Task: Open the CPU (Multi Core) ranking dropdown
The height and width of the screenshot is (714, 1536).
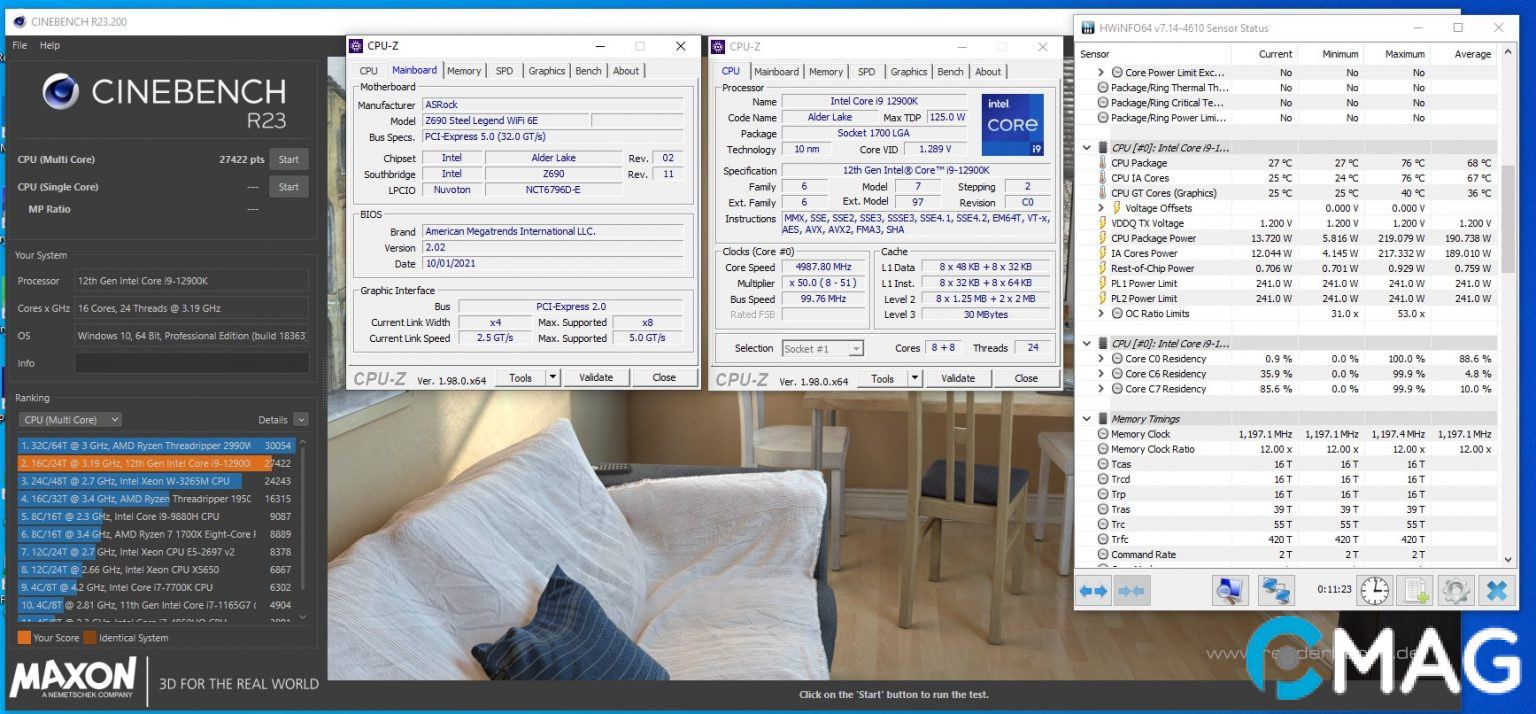Action: [70, 420]
